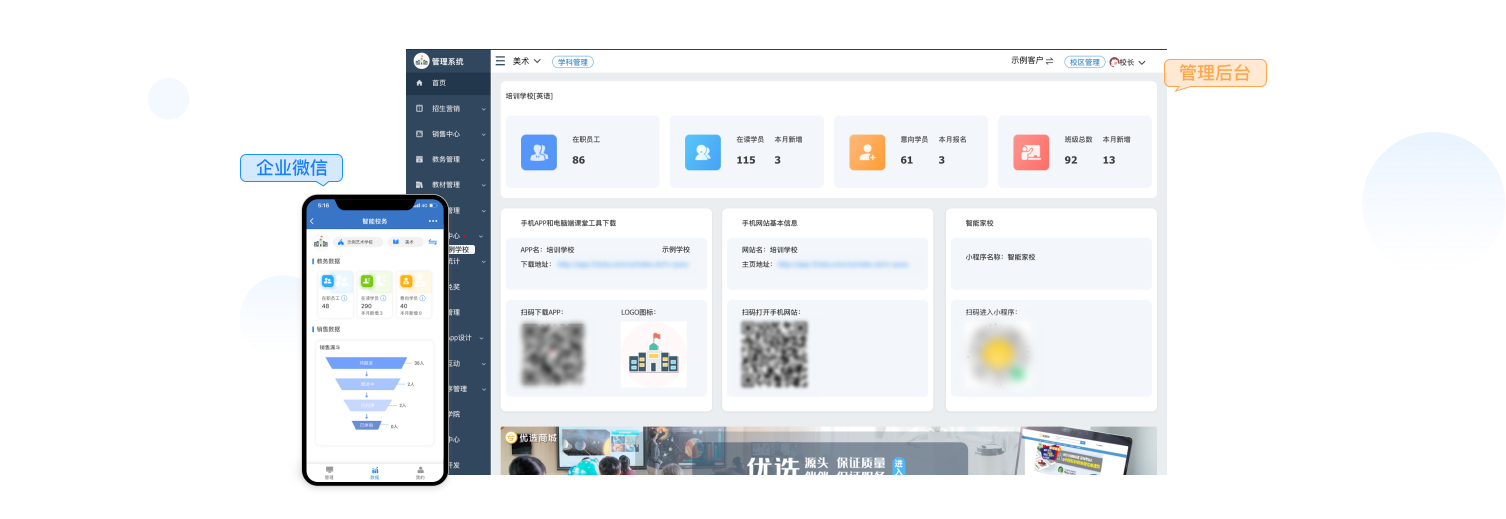Click the school LOGO图标 image

653,355
